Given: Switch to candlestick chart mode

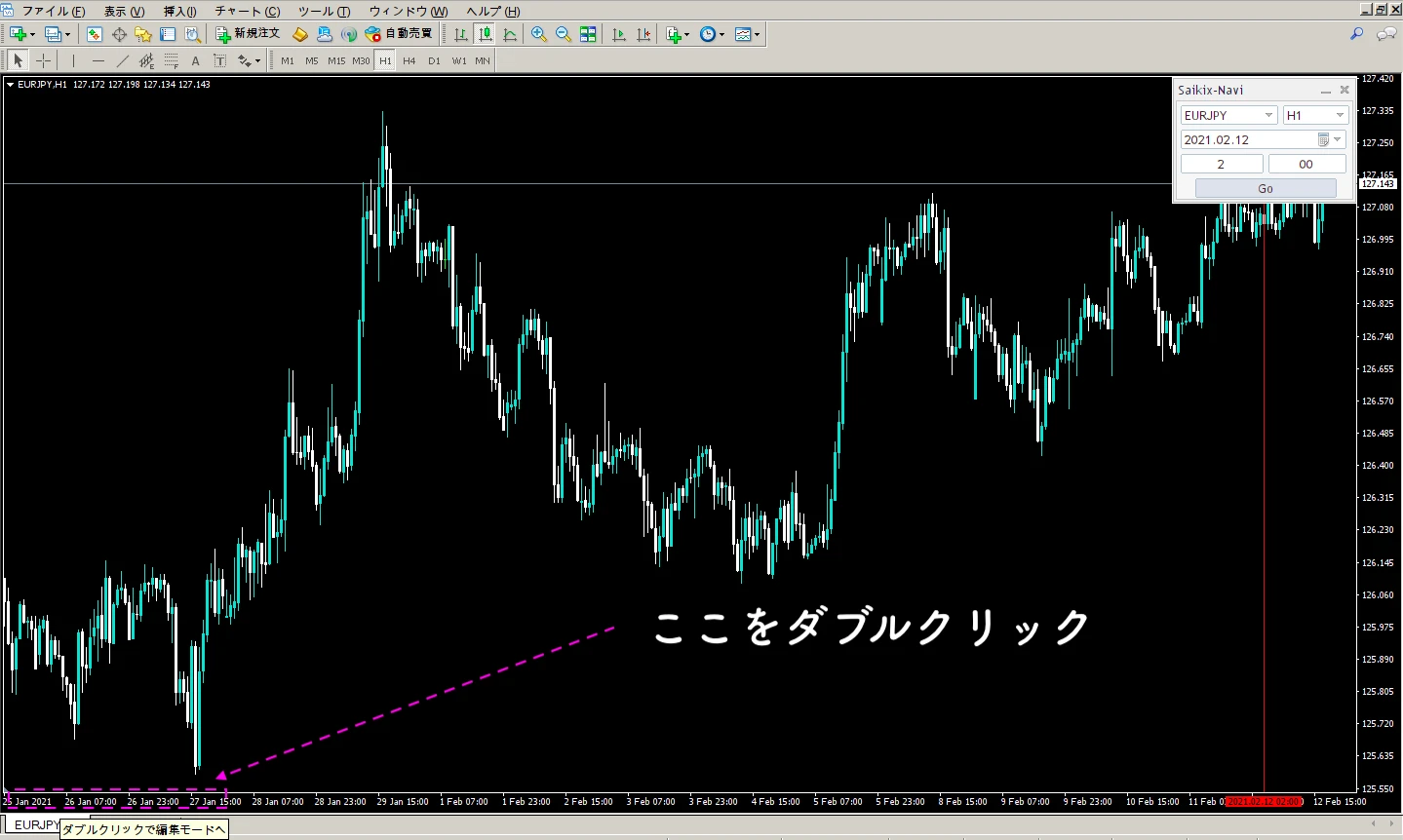Looking at the screenshot, I should [x=485, y=34].
